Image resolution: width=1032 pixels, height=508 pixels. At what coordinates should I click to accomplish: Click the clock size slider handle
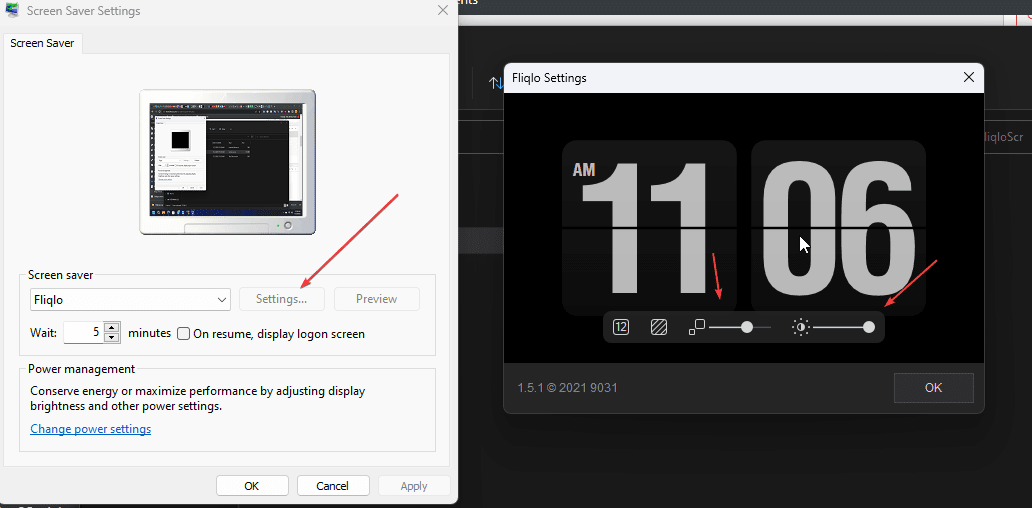pyautogui.click(x=746, y=327)
